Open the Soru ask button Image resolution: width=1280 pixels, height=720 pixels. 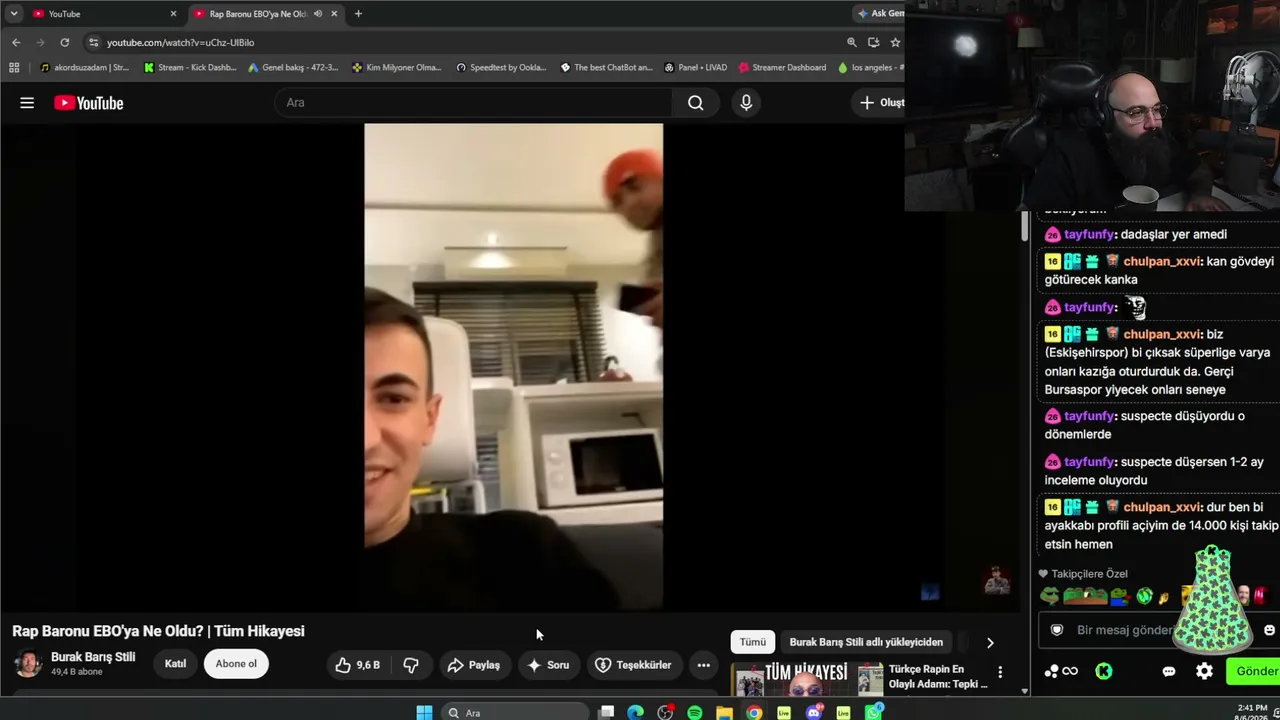548,665
